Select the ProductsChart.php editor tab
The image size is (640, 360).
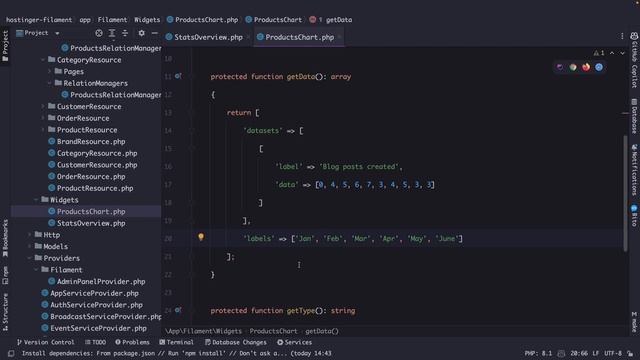(300, 37)
